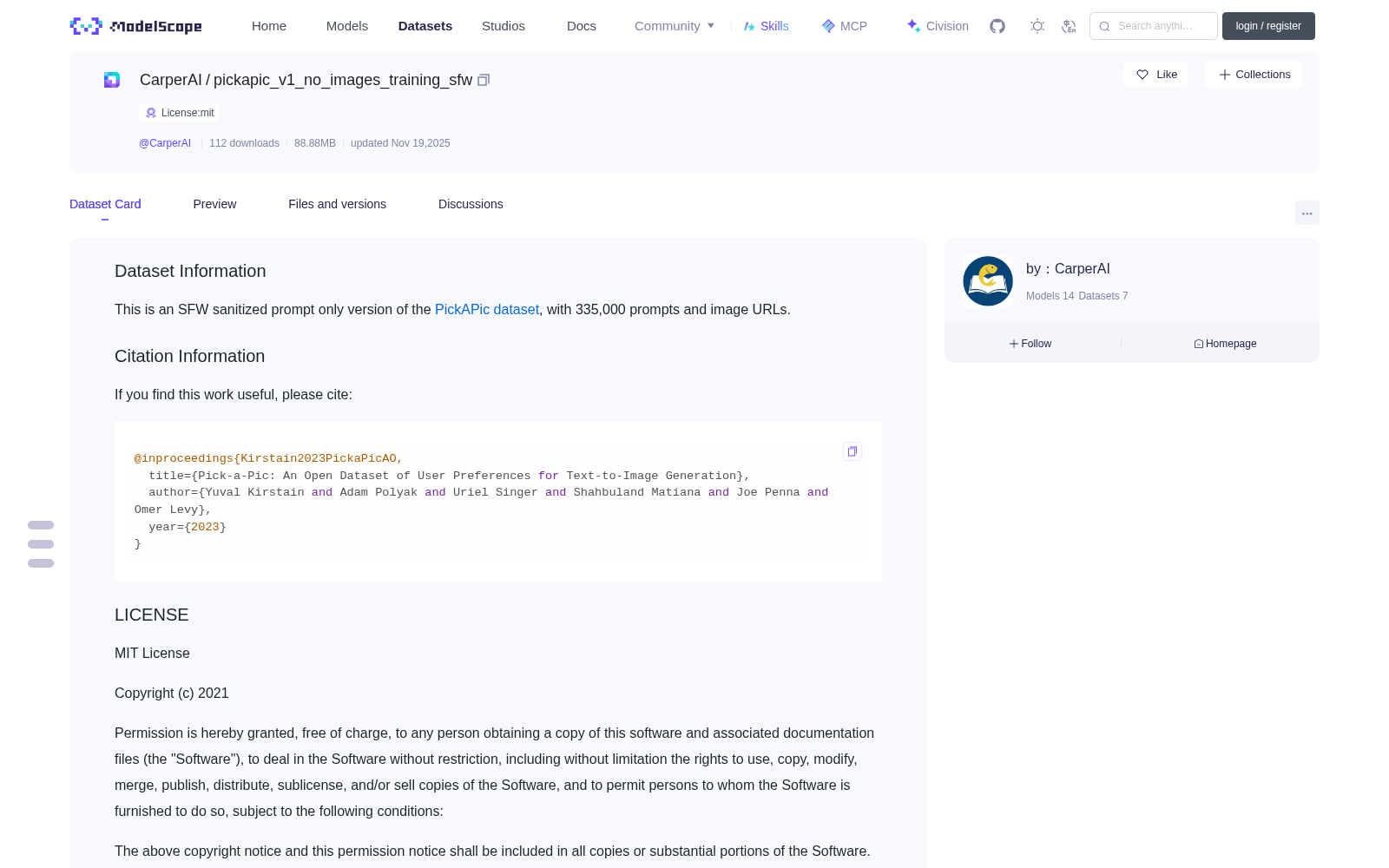Open the Files and versions tab
This screenshot has width=1389, height=868.
(337, 204)
